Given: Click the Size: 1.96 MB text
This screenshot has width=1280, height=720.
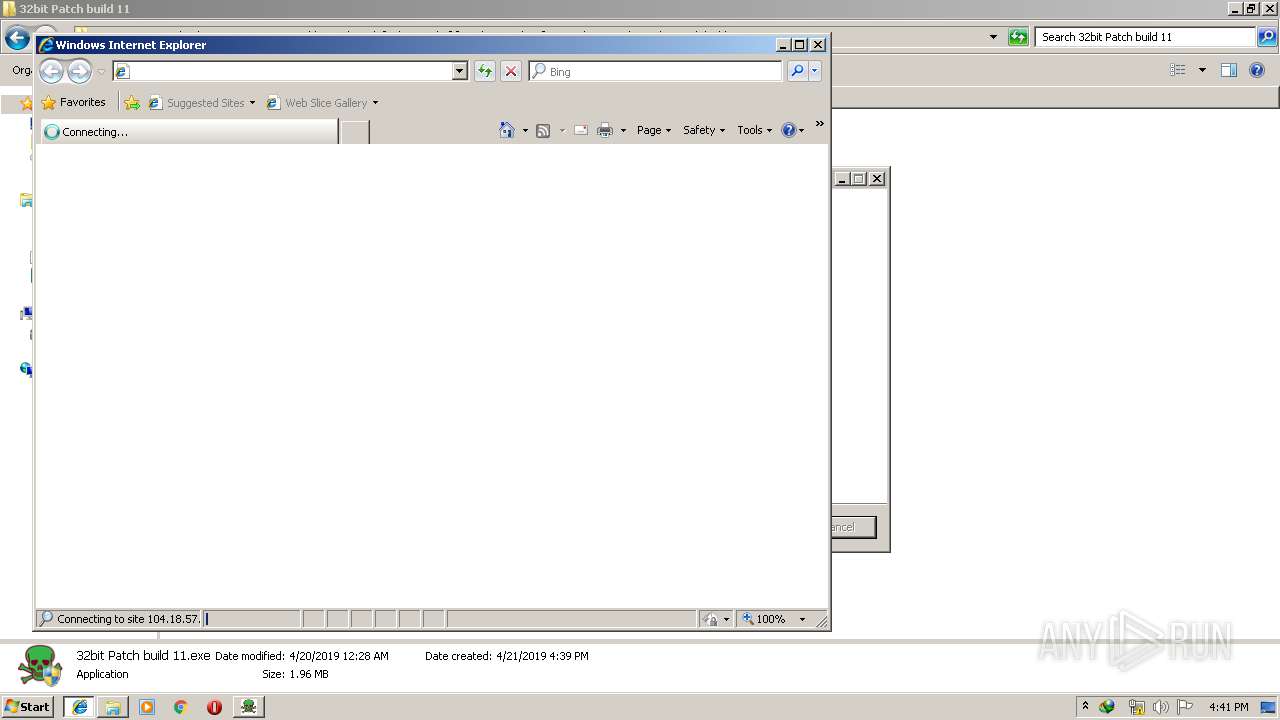Looking at the screenshot, I should click(x=295, y=674).
